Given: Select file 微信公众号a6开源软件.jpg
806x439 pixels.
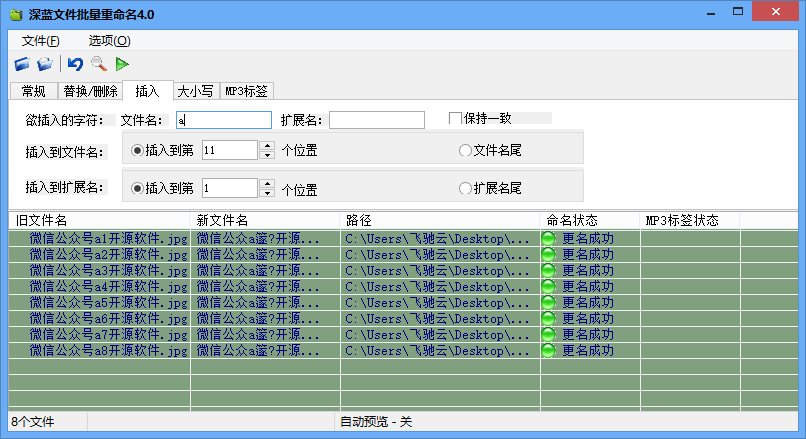Looking at the screenshot, I should point(108,318).
